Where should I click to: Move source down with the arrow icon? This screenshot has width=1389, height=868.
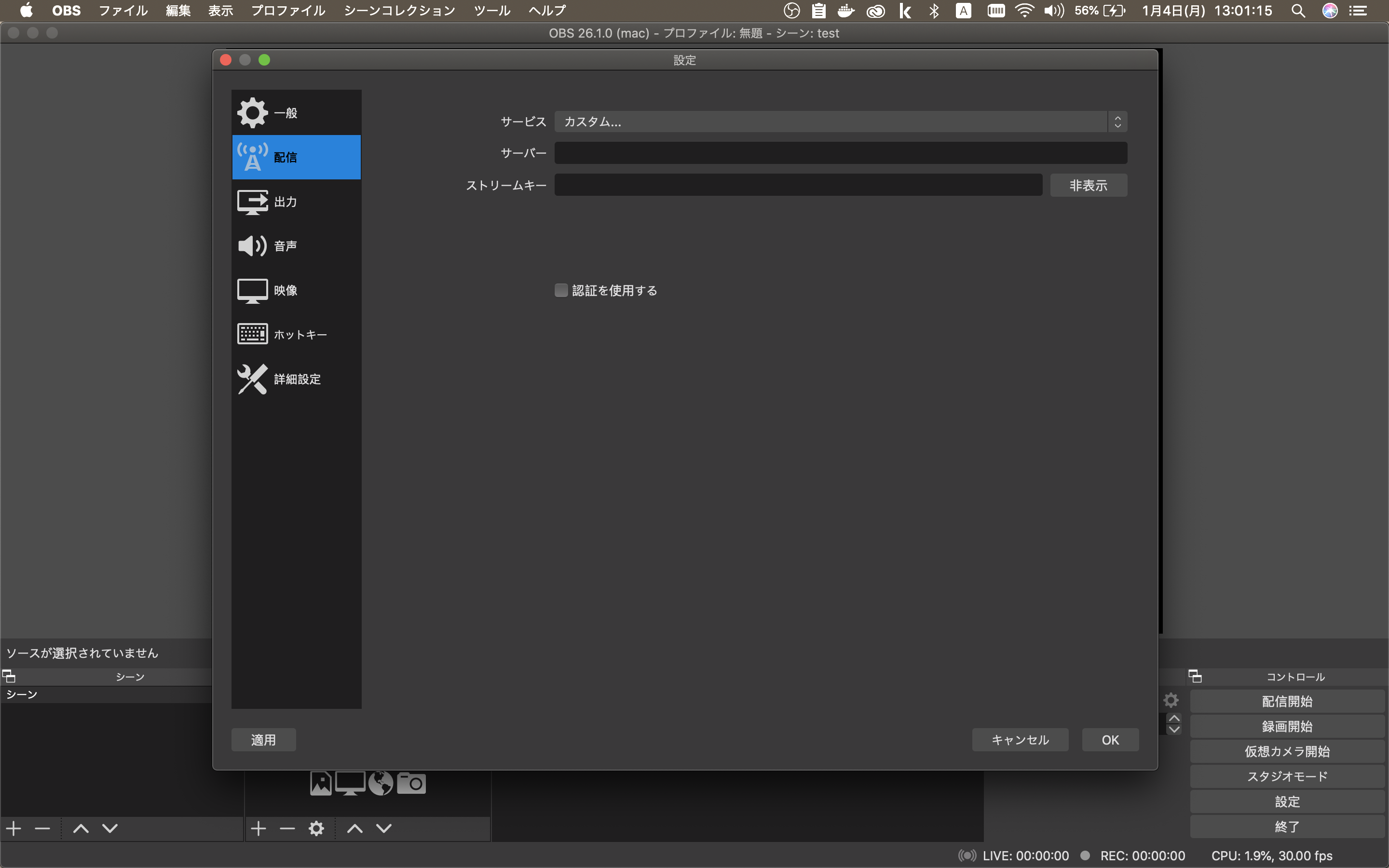pyautogui.click(x=384, y=828)
